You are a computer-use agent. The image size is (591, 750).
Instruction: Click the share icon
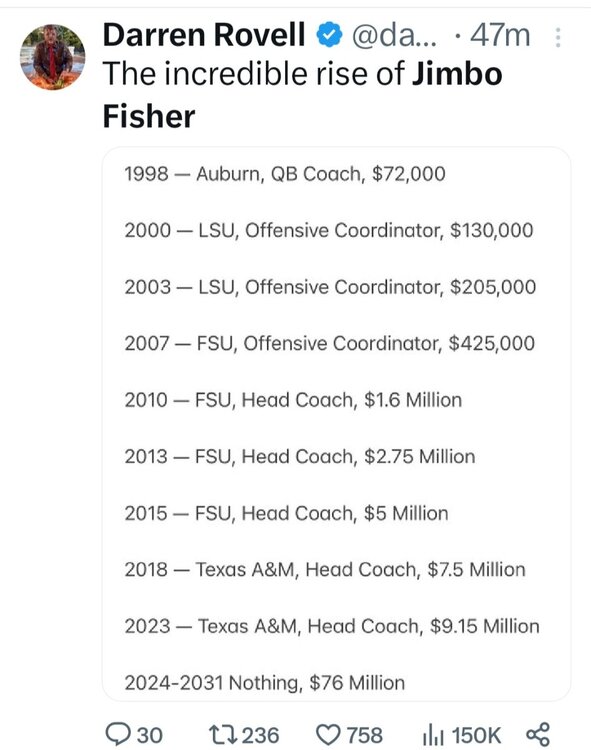coord(538,735)
